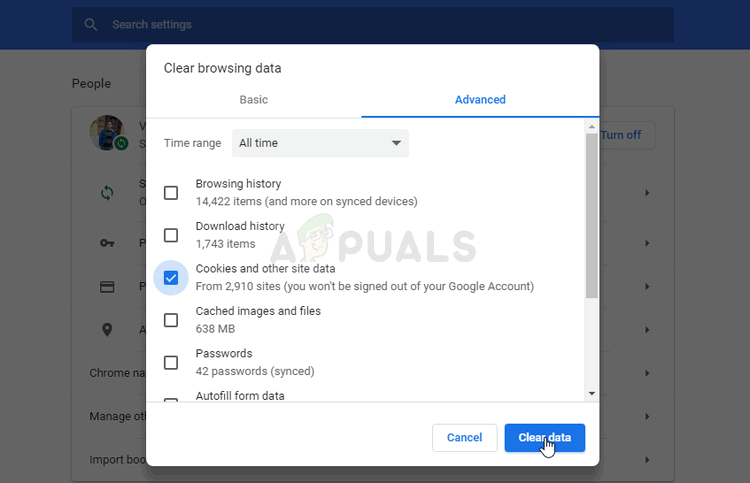Viewport: 750px width, 483px height.
Task: Click the Clear data button
Action: click(544, 438)
